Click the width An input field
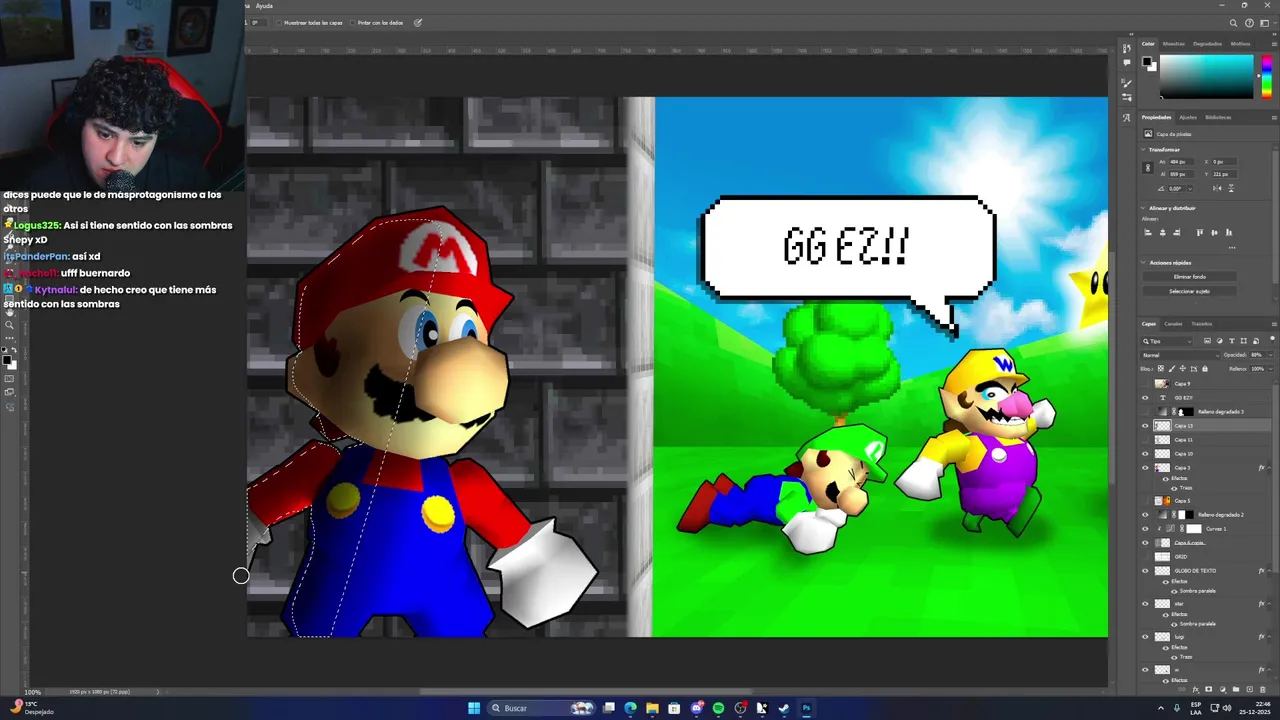 [x=1182, y=161]
